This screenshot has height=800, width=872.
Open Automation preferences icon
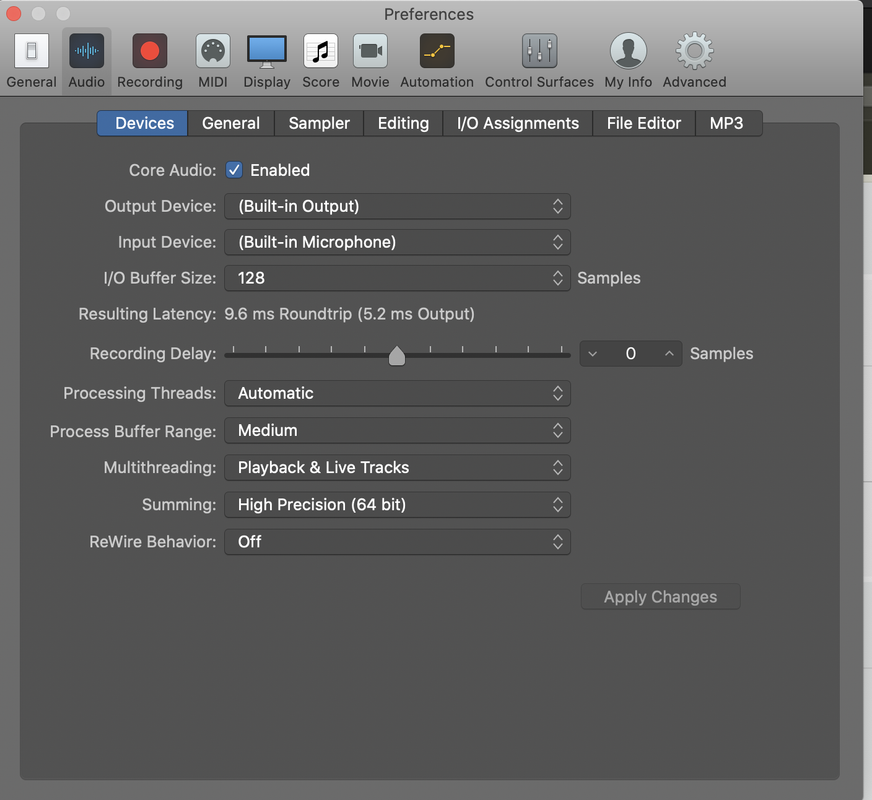437,51
